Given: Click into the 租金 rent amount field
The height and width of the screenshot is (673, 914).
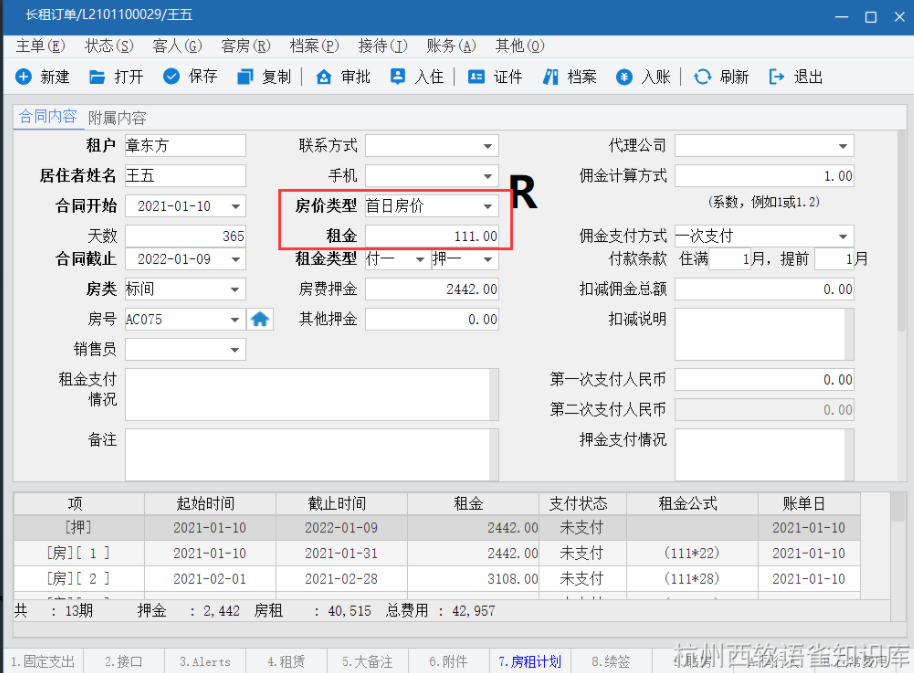Looking at the screenshot, I should coord(432,237).
